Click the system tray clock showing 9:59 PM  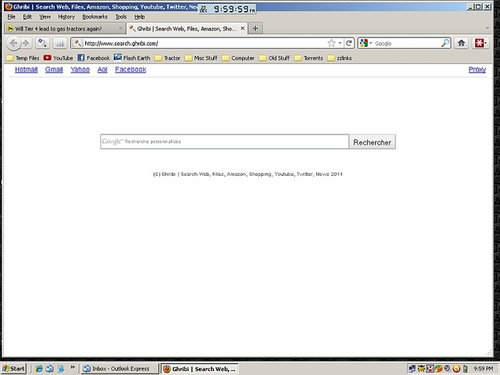tap(483, 369)
